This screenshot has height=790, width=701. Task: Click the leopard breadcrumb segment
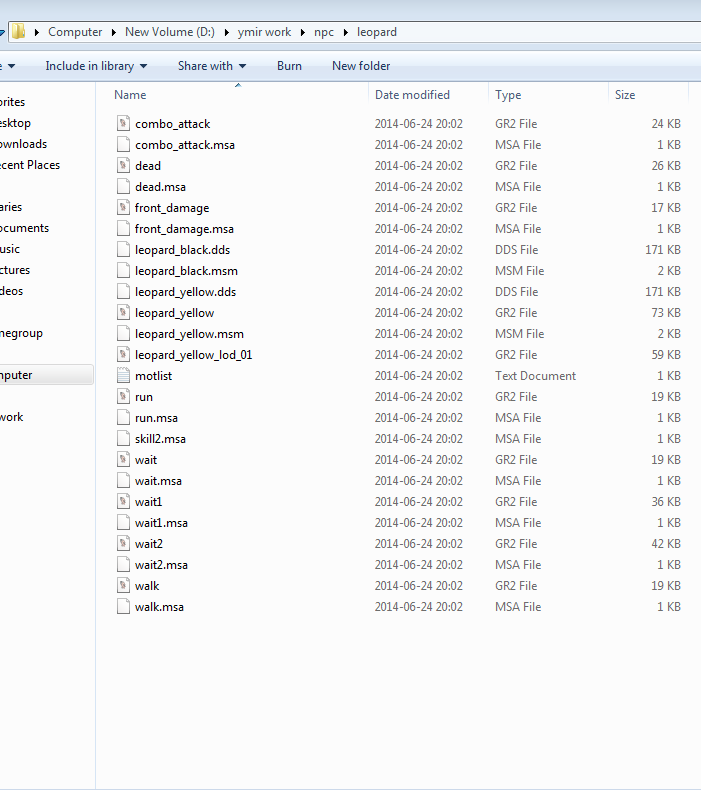tap(377, 32)
